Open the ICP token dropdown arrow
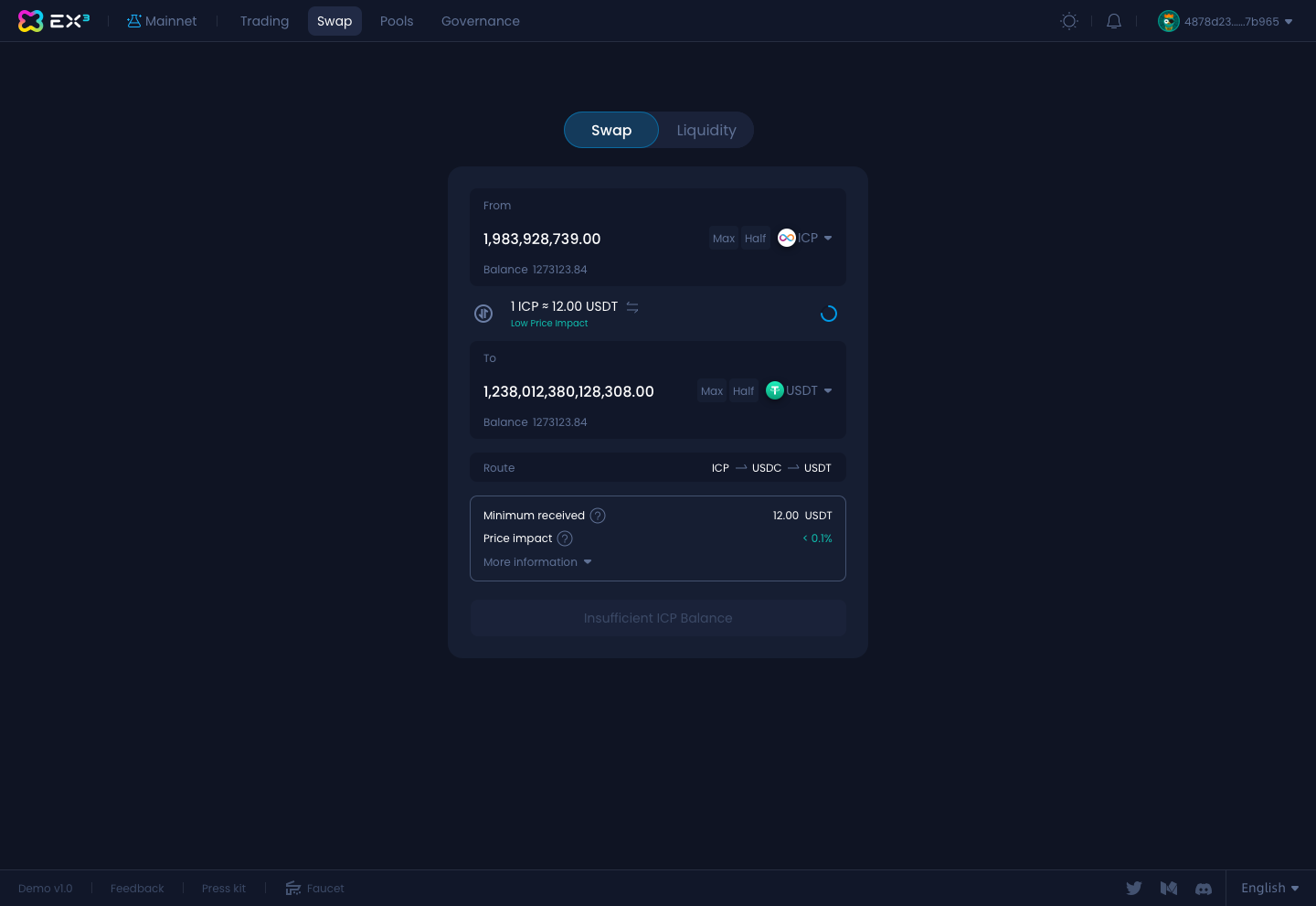The height and width of the screenshot is (906, 1316). [x=828, y=238]
